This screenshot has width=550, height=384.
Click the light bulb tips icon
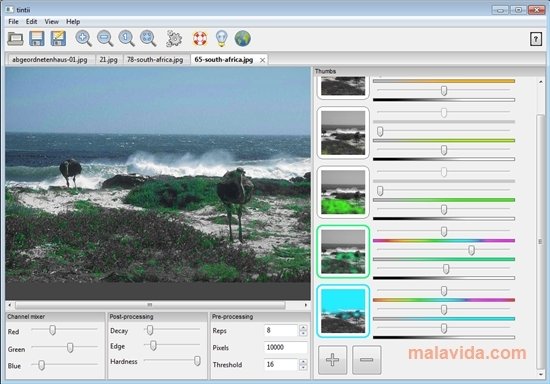pos(221,39)
